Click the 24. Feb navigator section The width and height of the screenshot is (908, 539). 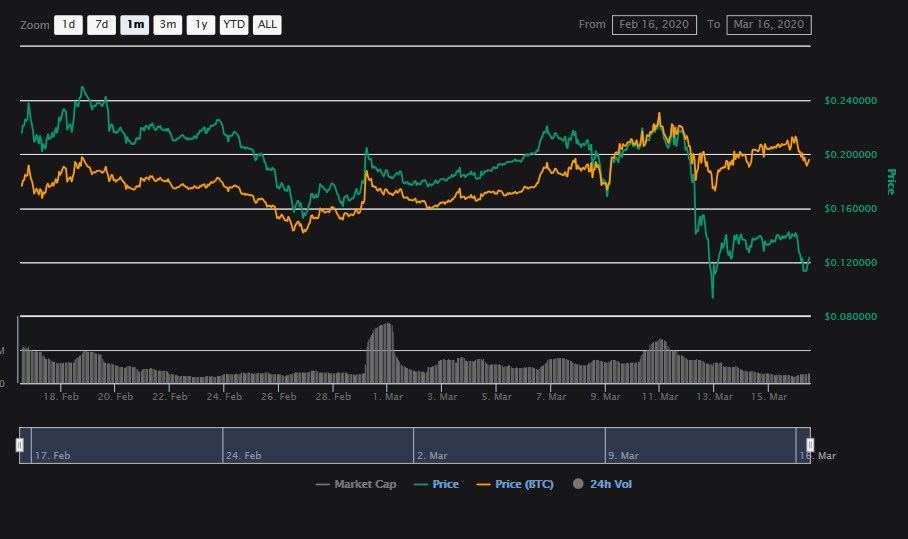point(318,445)
